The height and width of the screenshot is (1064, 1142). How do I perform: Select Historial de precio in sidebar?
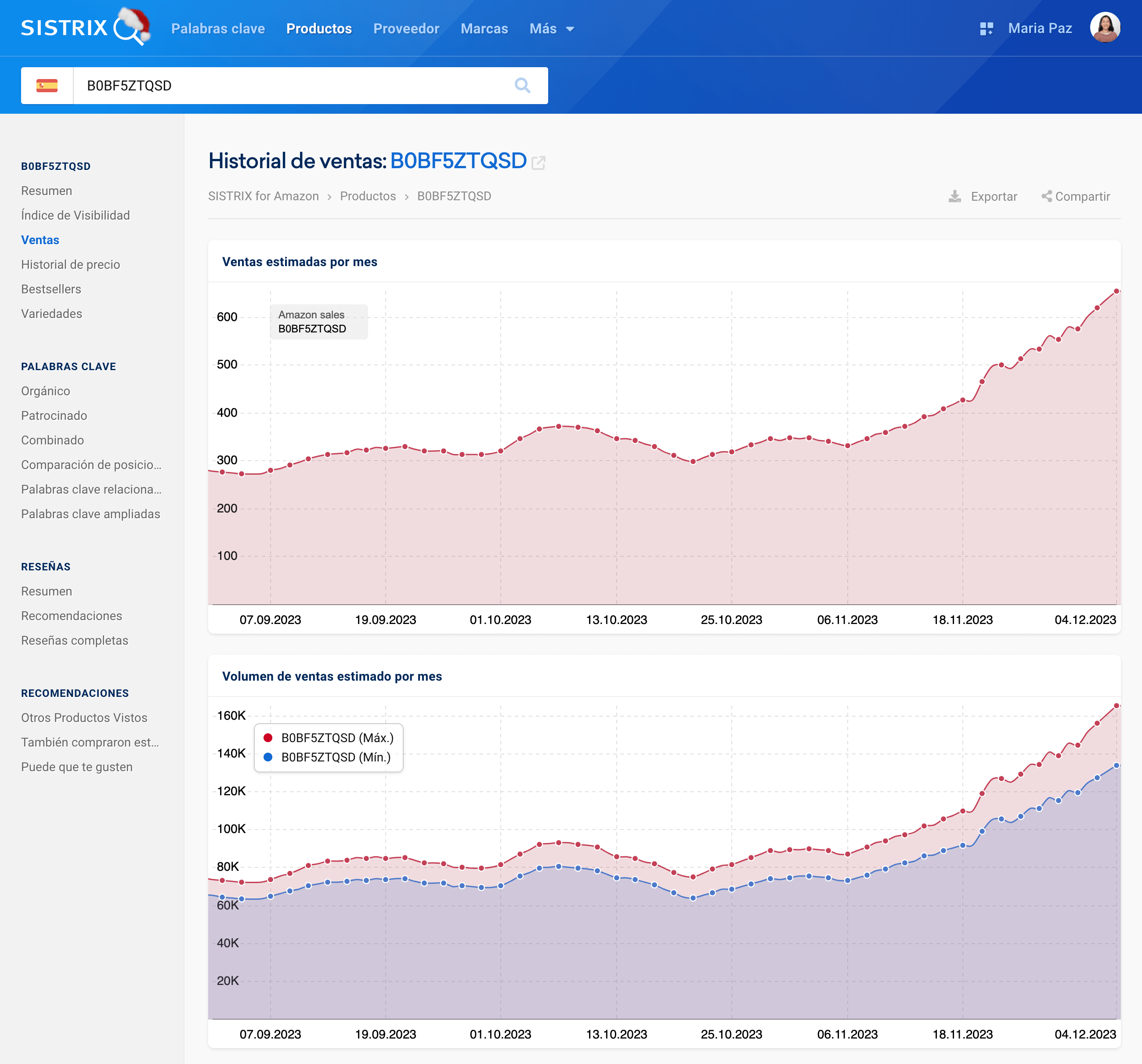[x=71, y=265]
